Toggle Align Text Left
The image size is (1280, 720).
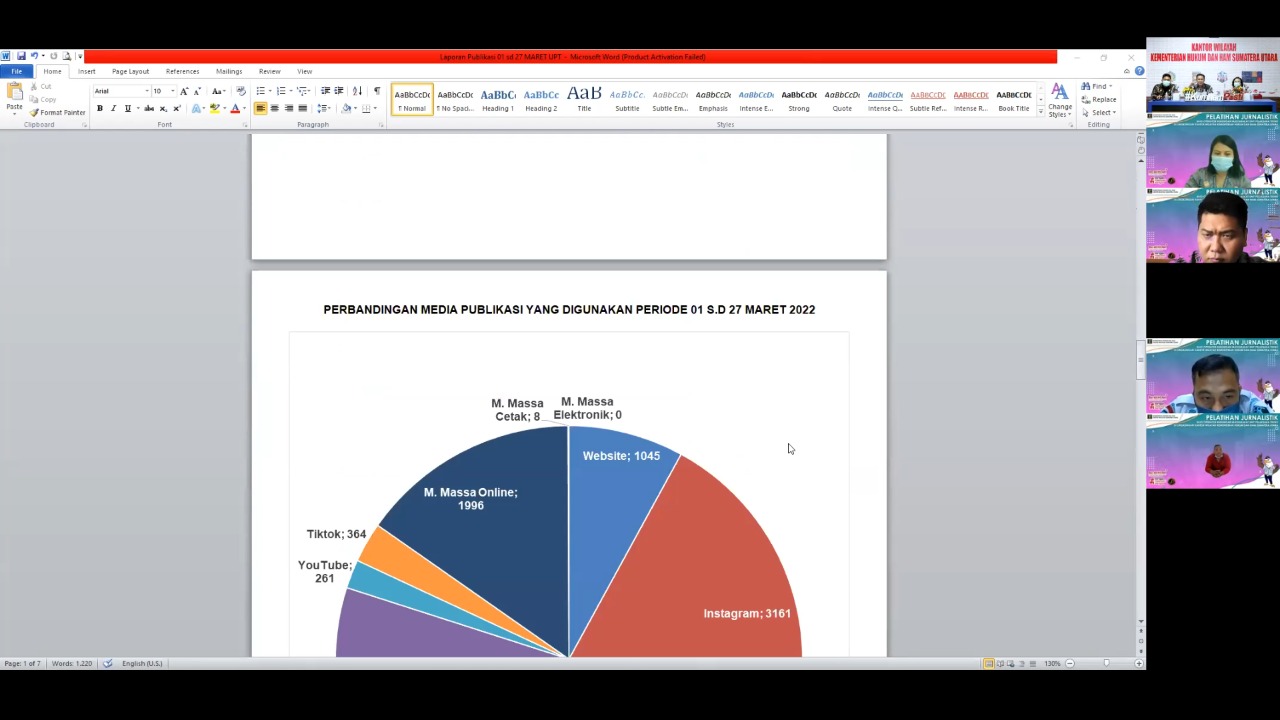coord(260,108)
